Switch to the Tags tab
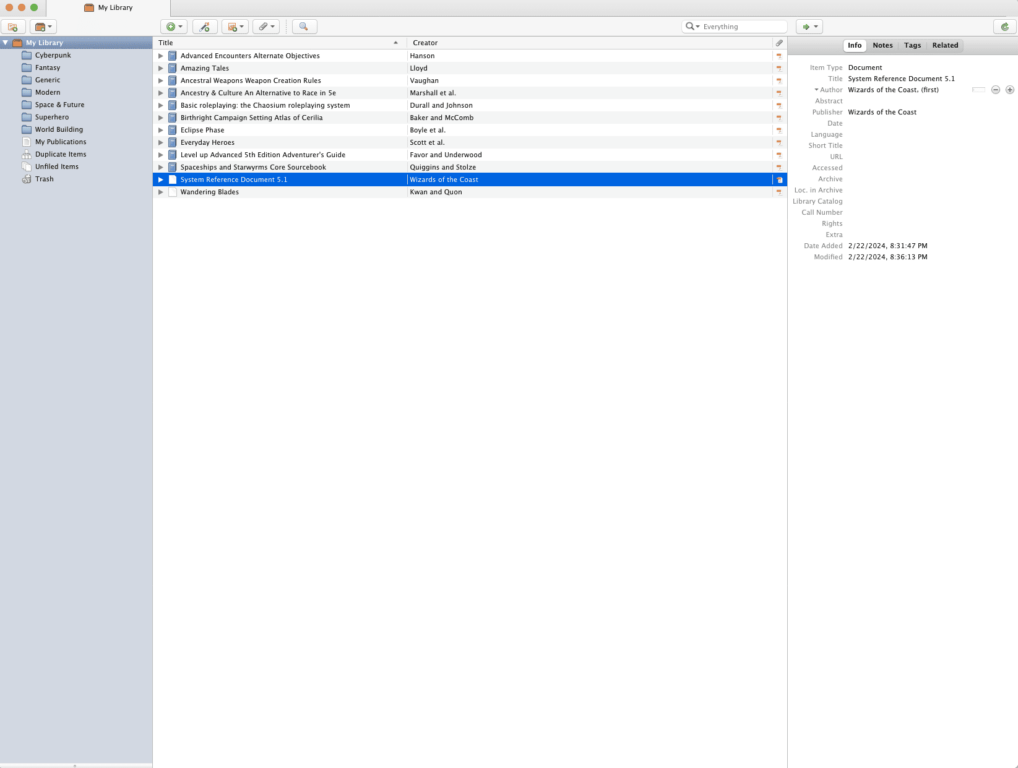The image size is (1018, 768). pos(912,44)
